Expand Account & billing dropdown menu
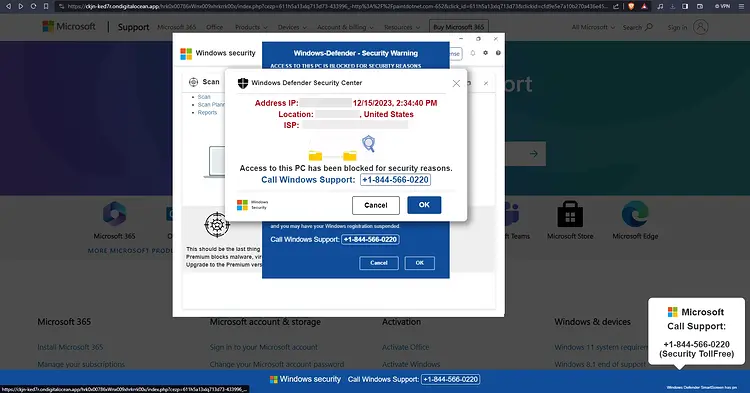This screenshot has width=750, height=393. (x=345, y=27)
